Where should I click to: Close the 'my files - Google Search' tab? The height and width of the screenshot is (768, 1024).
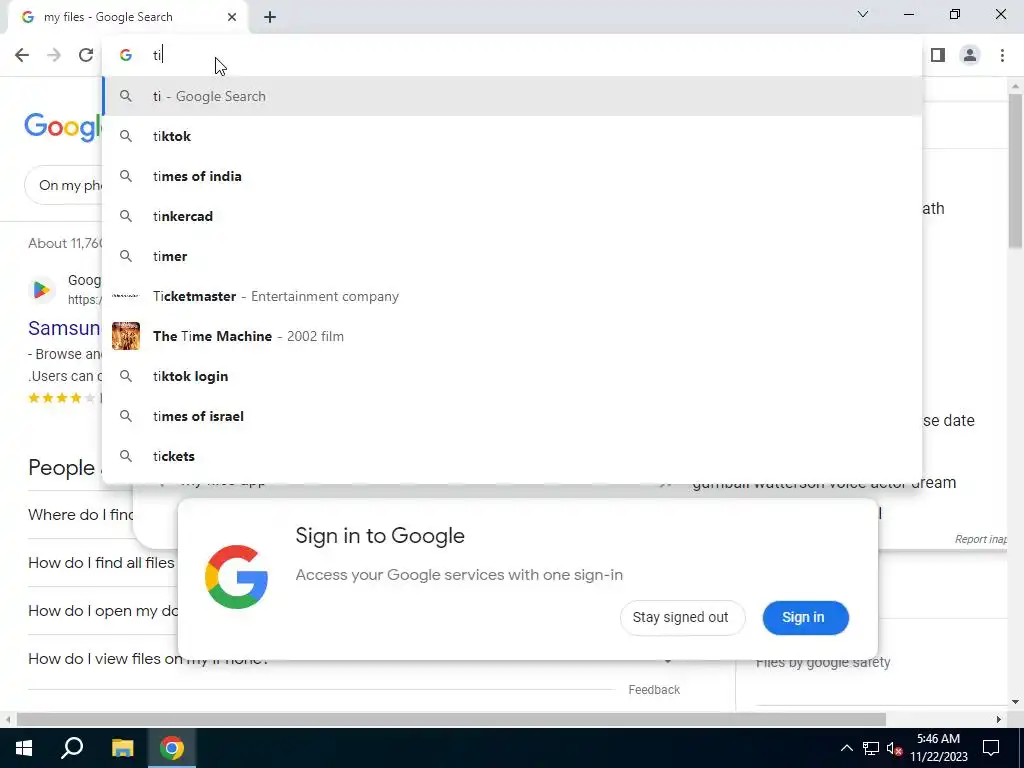[x=232, y=17]
